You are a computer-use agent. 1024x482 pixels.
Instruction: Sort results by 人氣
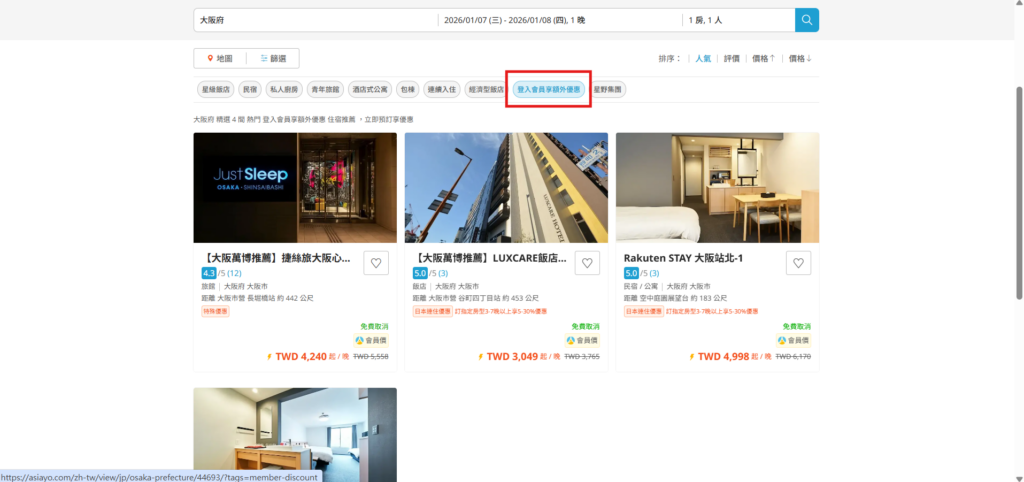tap(703, 58)
